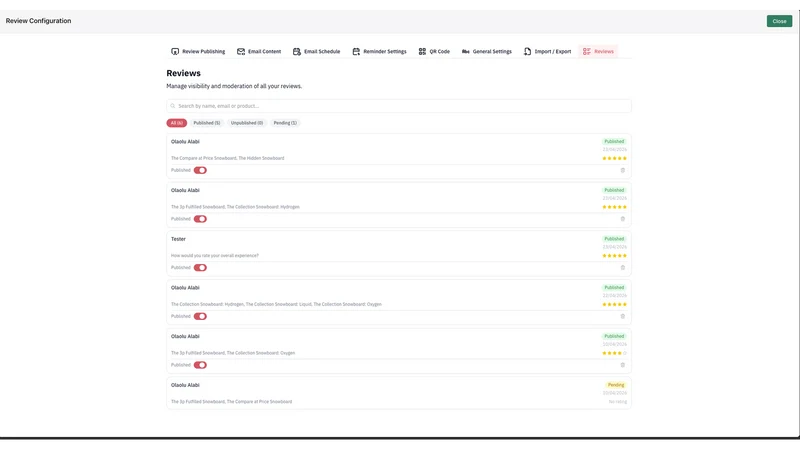Switch off Published for Hydrogen, Liquid, Oxygen review
The width and height of the screenshot is (800, 450).
point(200,316)
